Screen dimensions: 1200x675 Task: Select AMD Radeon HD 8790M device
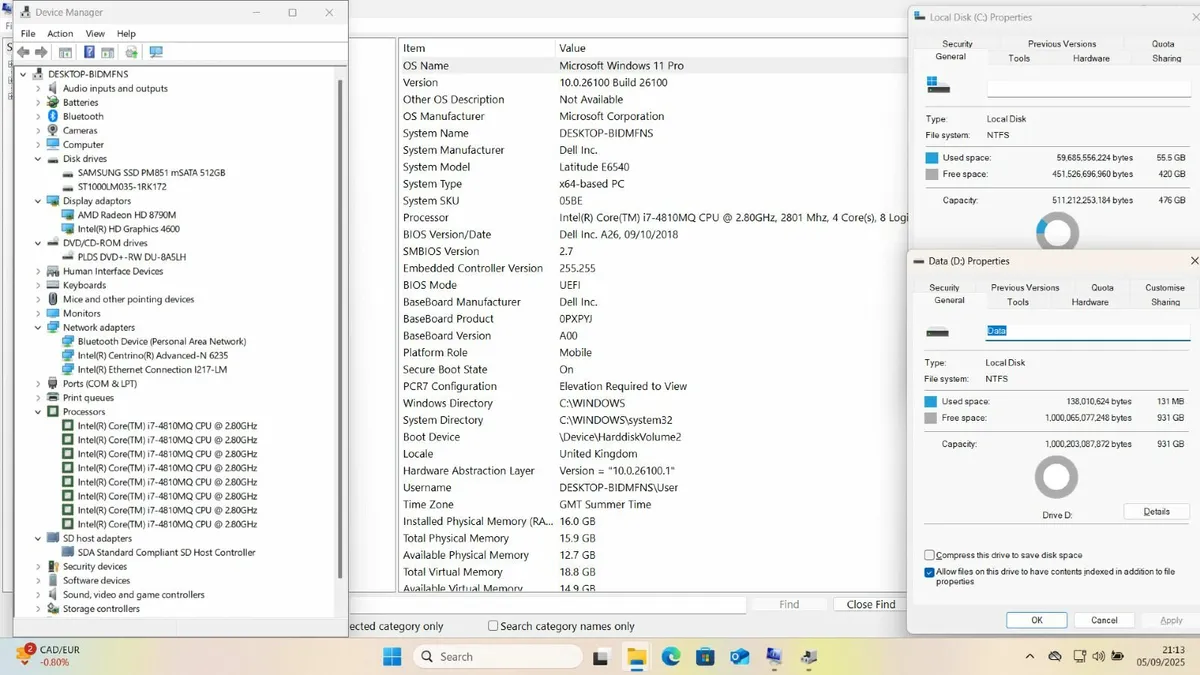pos(126,214)
